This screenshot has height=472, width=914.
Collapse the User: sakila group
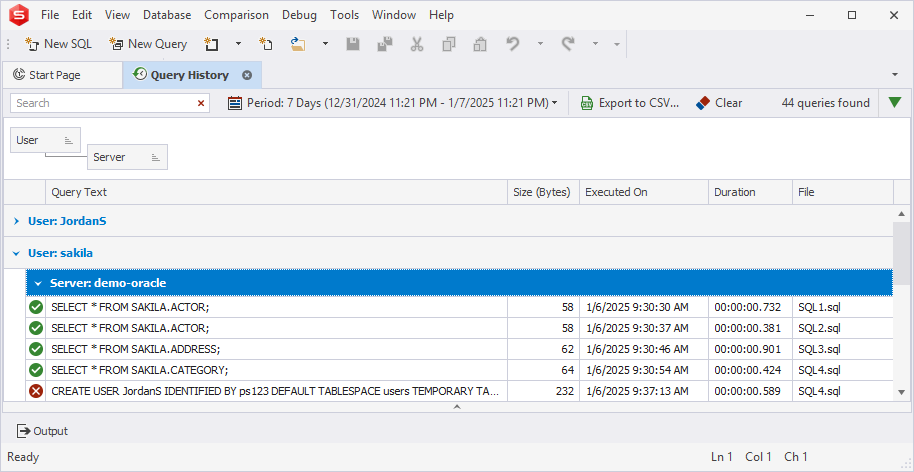pos(16,253)
